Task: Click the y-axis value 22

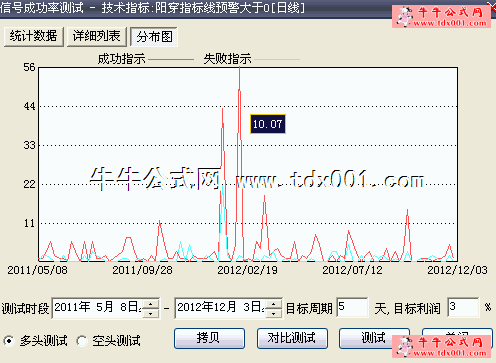Action: (x=29, y=184)
